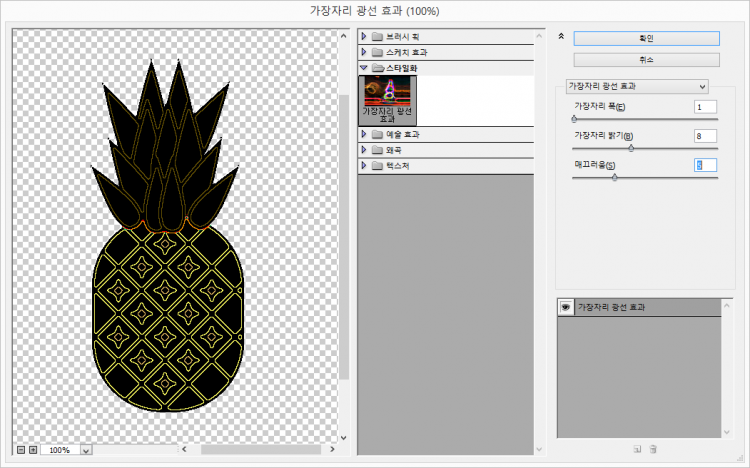The height and width of the screenshot is (468, 750).
Task: Delete the effect layer with trash icon
Action: [653, 449]
